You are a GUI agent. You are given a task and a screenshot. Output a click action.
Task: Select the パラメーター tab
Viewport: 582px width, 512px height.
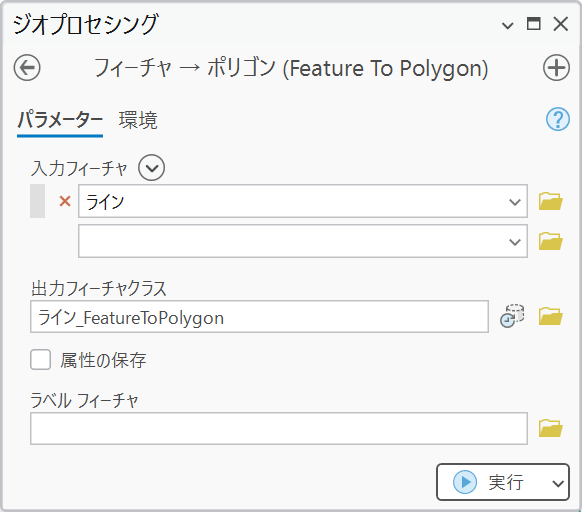[60, 120]
